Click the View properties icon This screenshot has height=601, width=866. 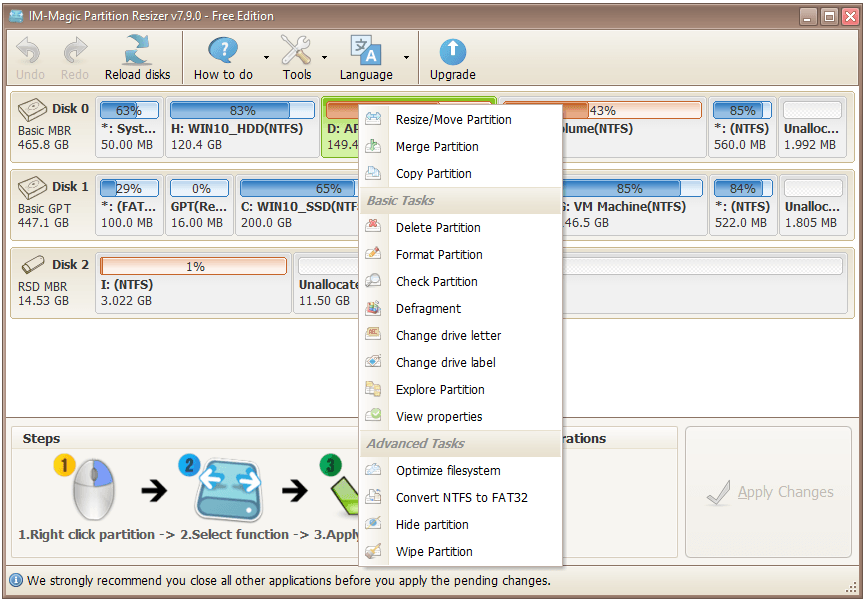click(x=373, y=415)
